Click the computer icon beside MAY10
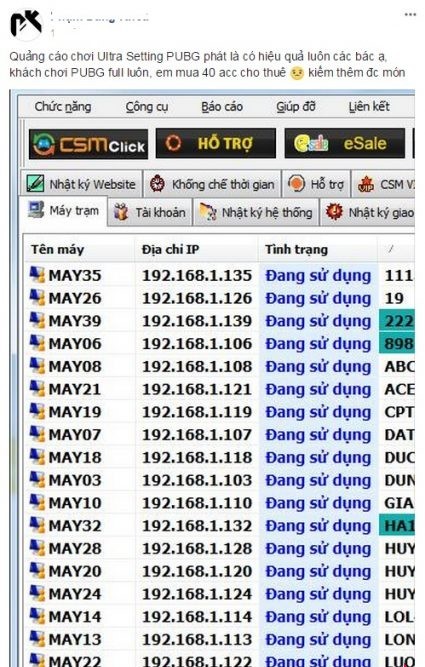Screen dimensions: 425x667 (x=37, y=502)
